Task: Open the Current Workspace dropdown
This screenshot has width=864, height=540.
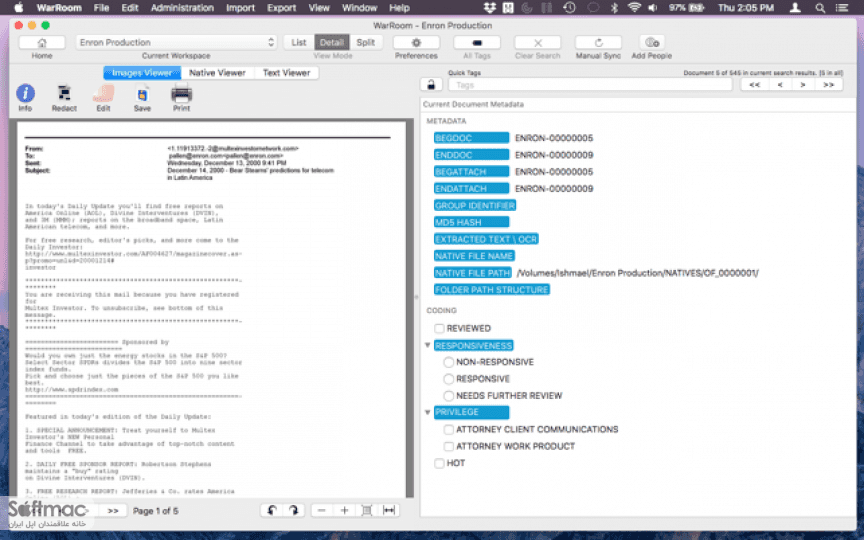Action: click(176, 42)
